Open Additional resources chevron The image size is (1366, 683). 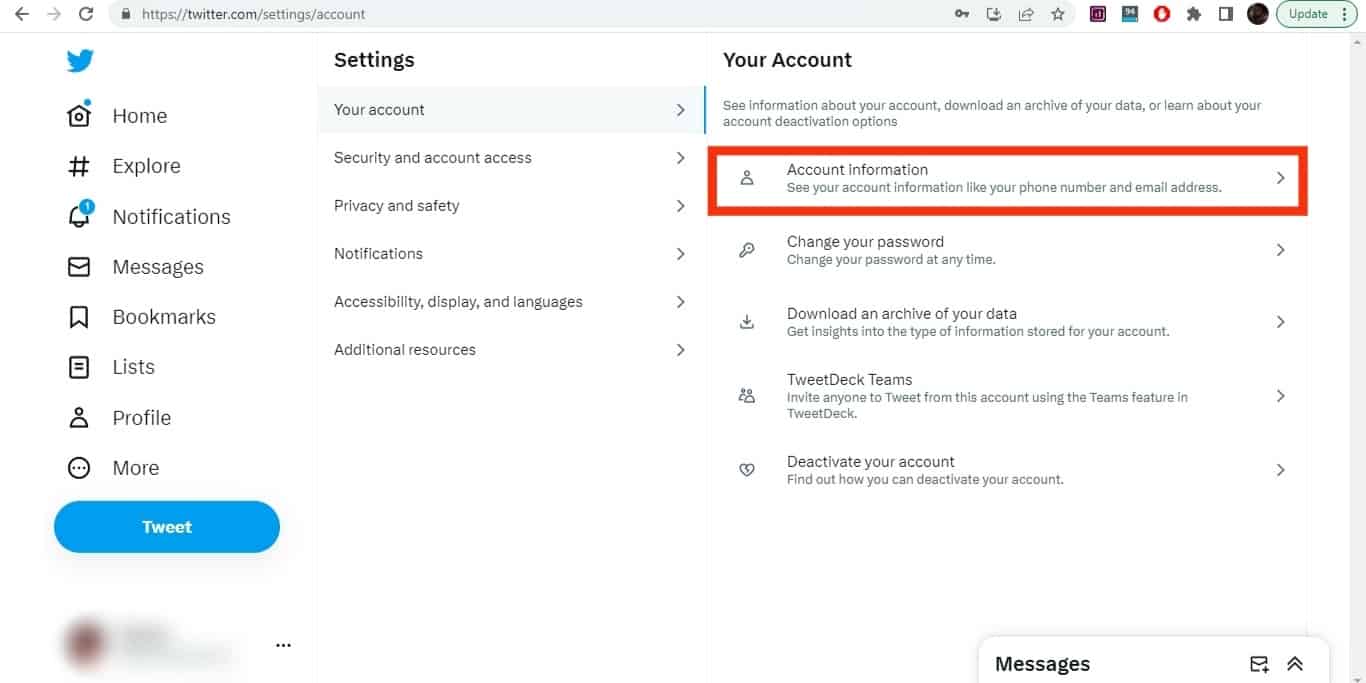pyautogui.click(x=680, y=350)
